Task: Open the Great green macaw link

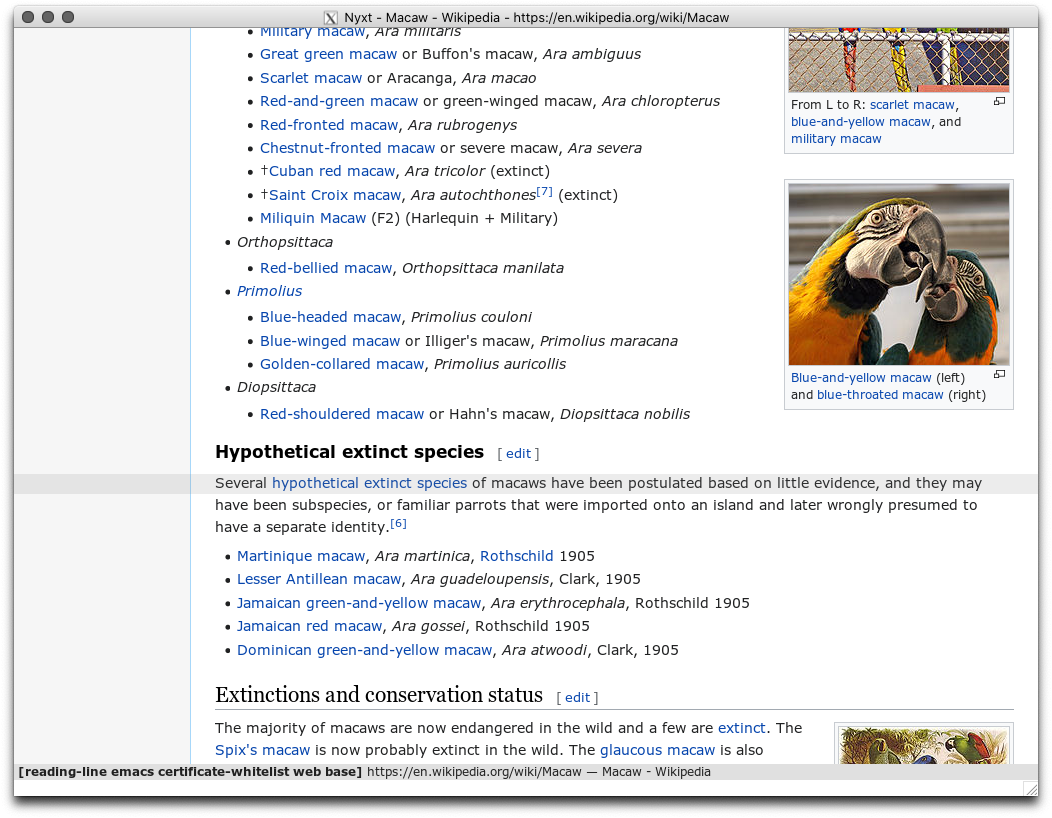Action: point(328,54)
